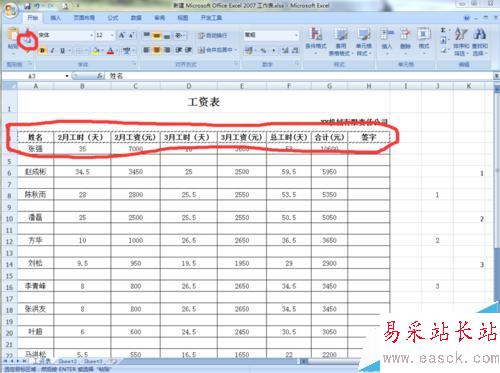500x373 pixels.
Task: Click the Save icon in Quick Access Toolbar
Action: click(28, 6)
